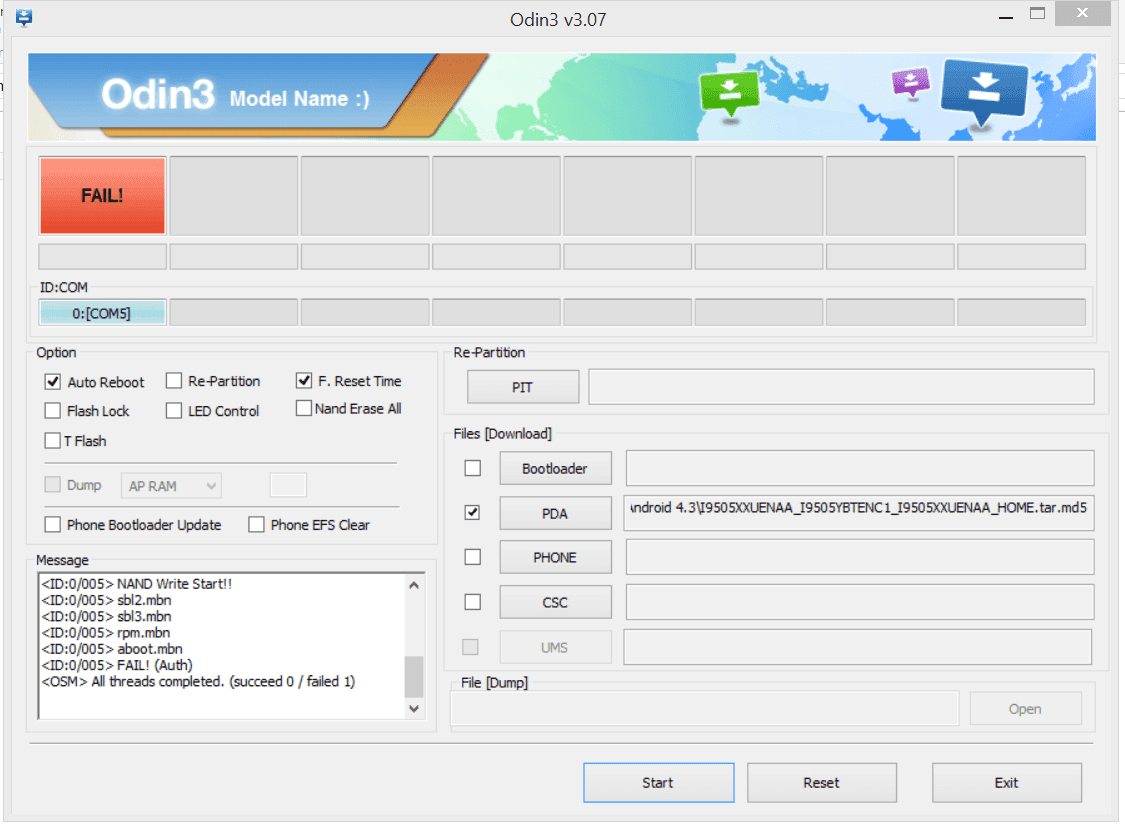Viewport: 1125px width, 828px height.
Task: Click the CSC file path field
Action: pyautogui.click(x=860, y=601)
